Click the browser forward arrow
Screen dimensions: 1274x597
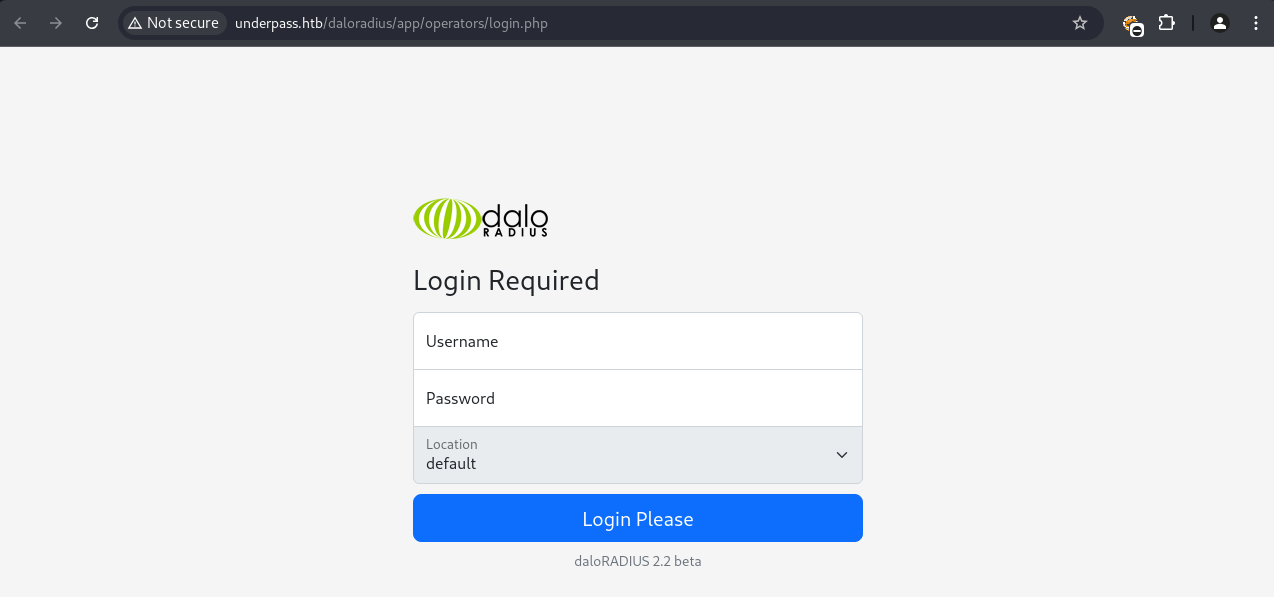[x=56, y=23]
